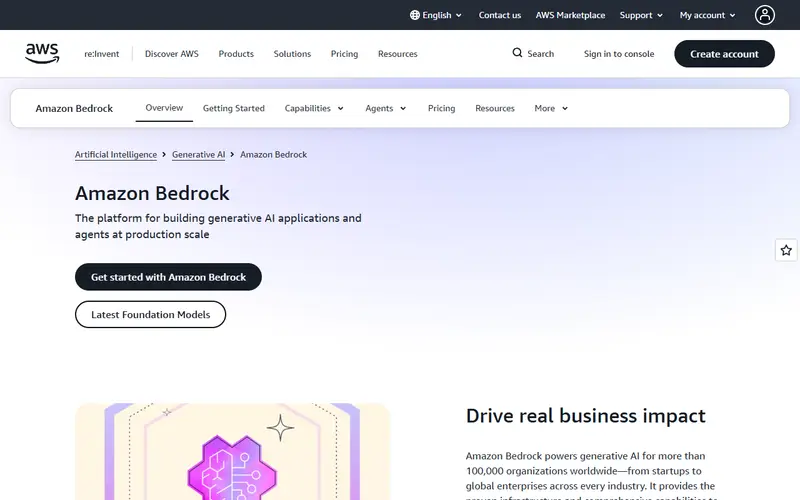Click the Amazon Bedrock page heading
Viewport: 800px width, 500px height.
[152, 193]
